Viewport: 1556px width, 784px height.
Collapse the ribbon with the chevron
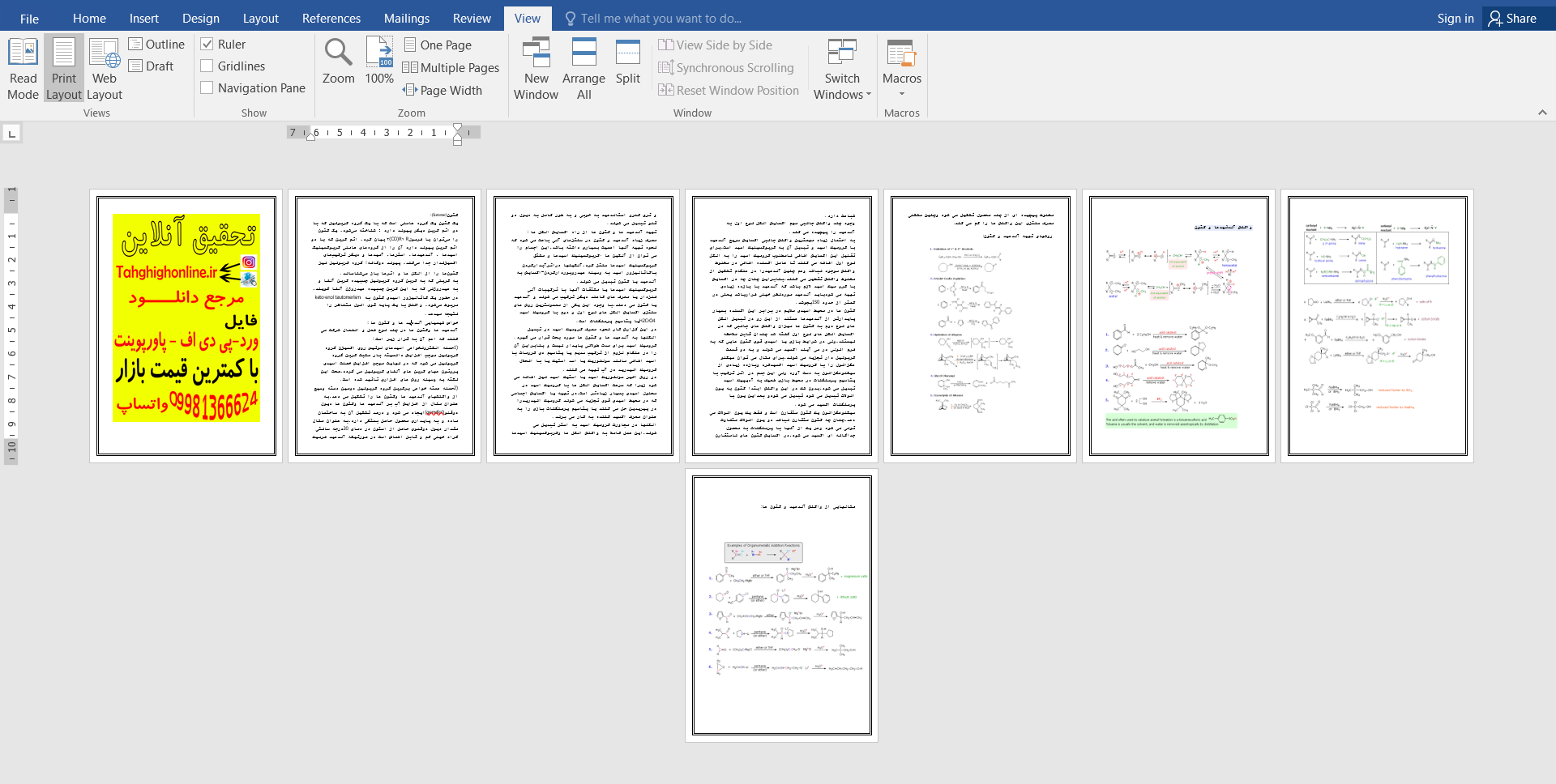(x=1542, y=113)
